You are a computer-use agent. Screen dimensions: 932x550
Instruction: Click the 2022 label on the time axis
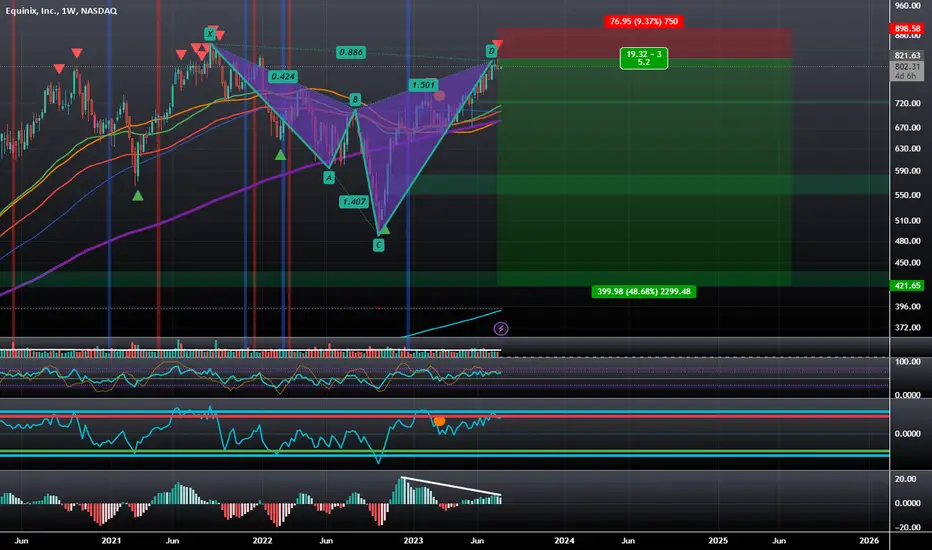pos(262,540)
